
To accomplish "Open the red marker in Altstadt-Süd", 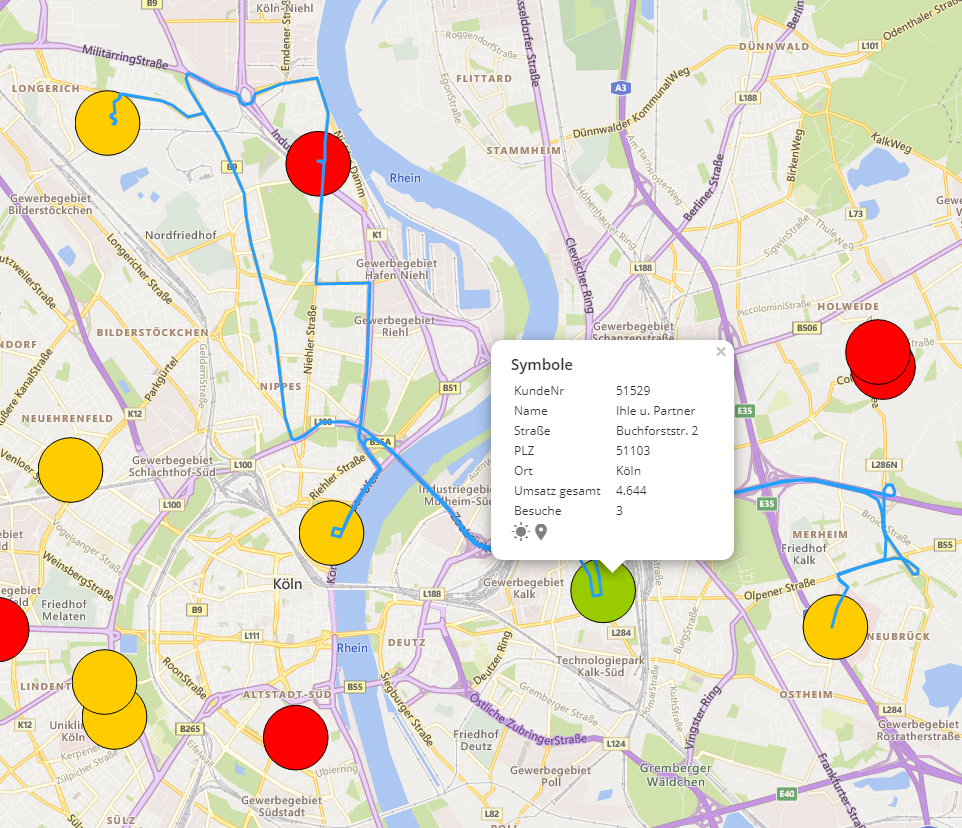I will [x=296, y=737].
